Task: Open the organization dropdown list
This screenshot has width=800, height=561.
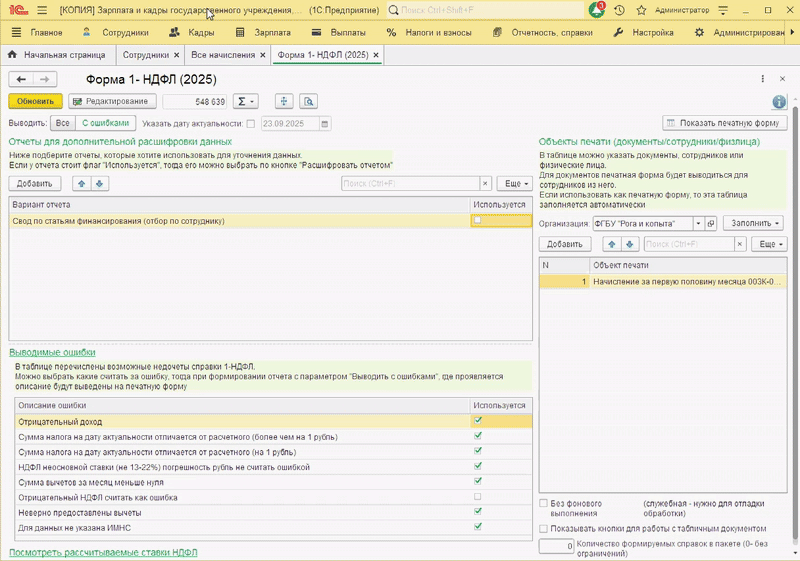Action: pos(698,224)
